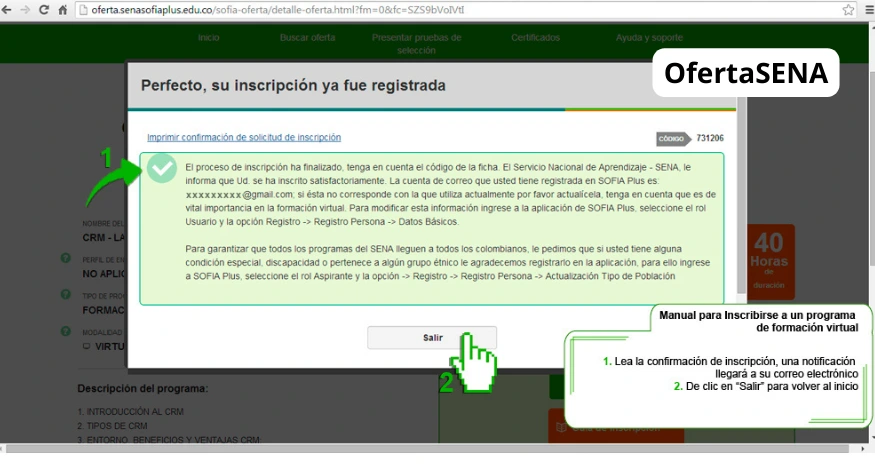Click the Salir button
875x466 pixels.
pyautogui.click(x=432, y=338)
